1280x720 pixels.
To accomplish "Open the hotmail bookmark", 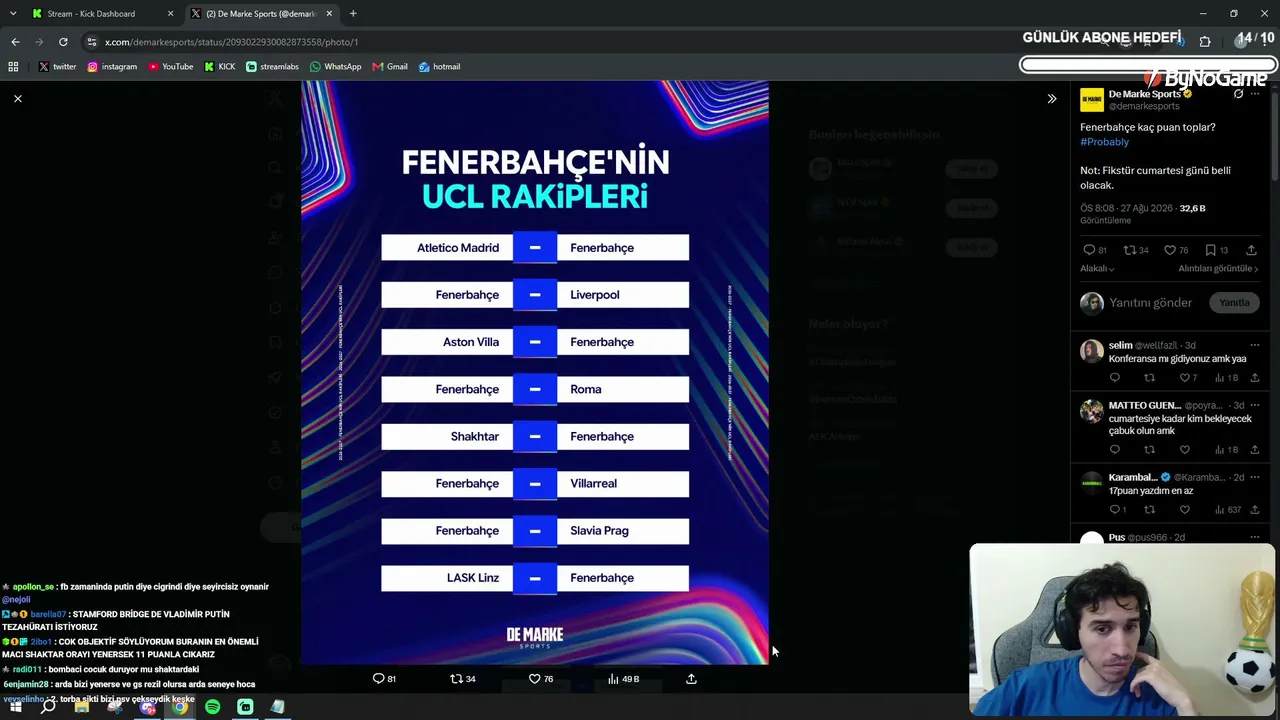I will [439, 67].
